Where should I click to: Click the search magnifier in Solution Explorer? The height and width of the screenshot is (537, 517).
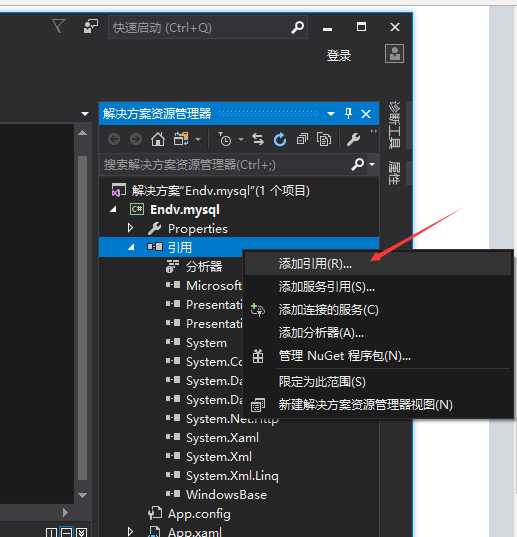click(x=357, y=165)
